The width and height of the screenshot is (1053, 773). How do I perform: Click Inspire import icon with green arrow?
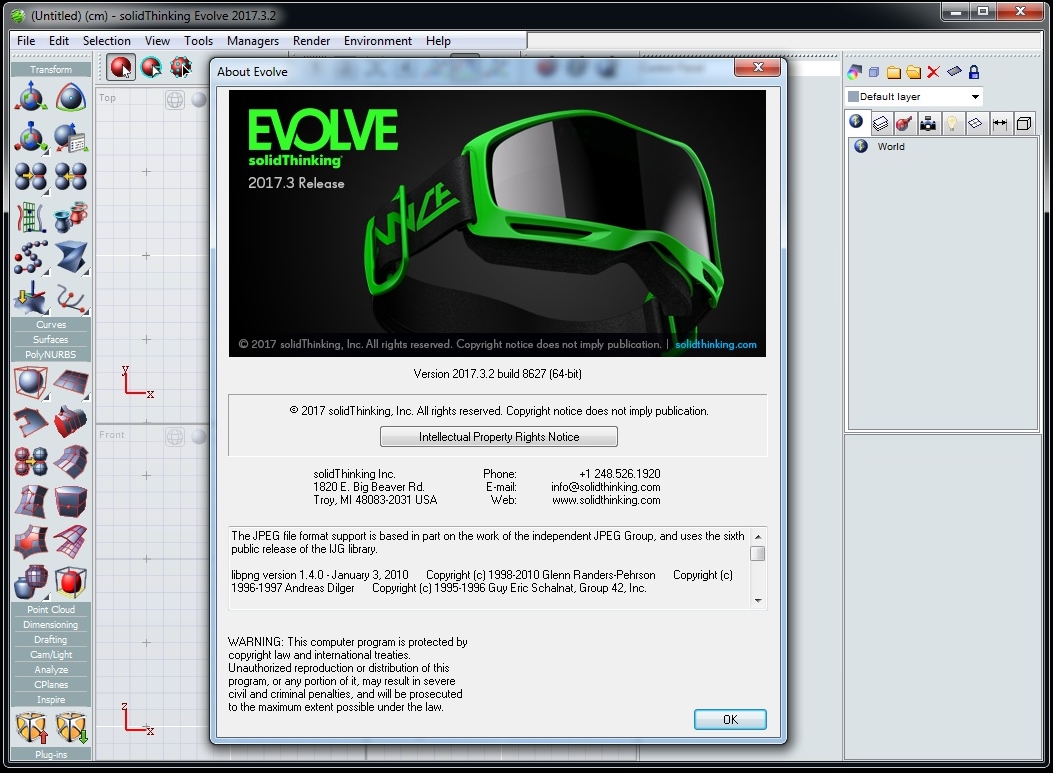tap(71, 728)
